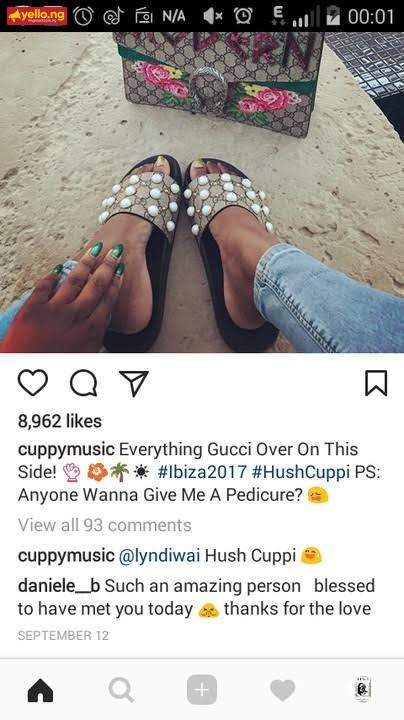Tap the yello.ng notification in status bar
This screenshot has height=720, width=404.
click(x=37, y=16)
